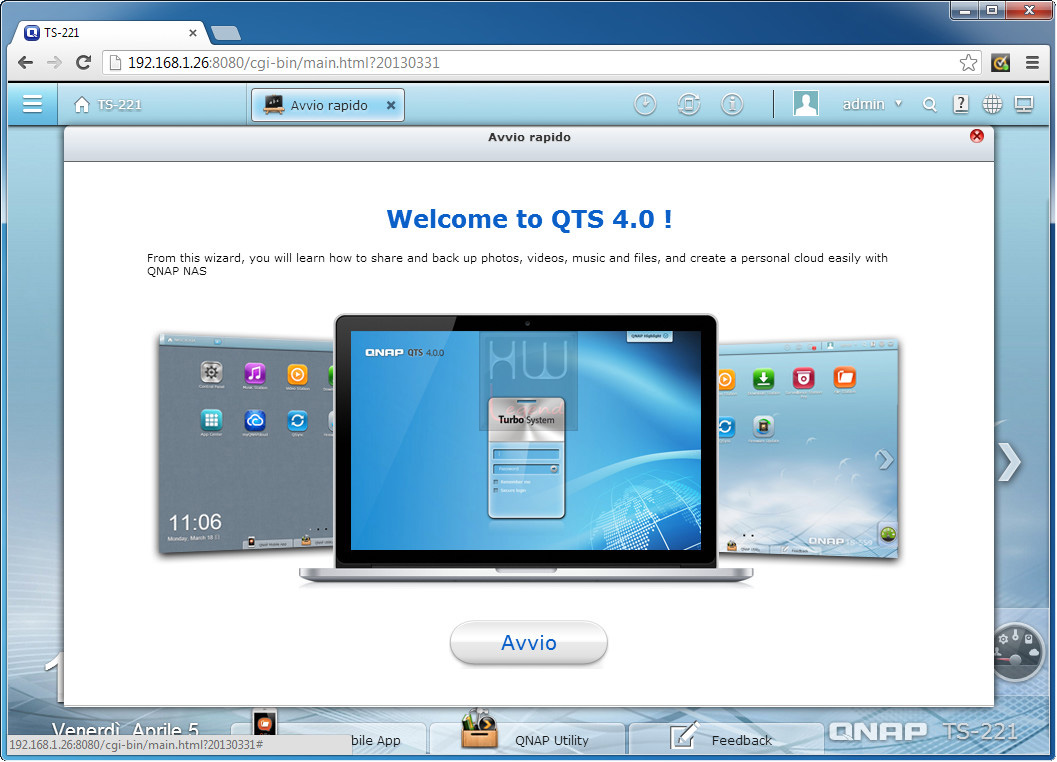Go to next desktop page arrow

(1009, 462)
